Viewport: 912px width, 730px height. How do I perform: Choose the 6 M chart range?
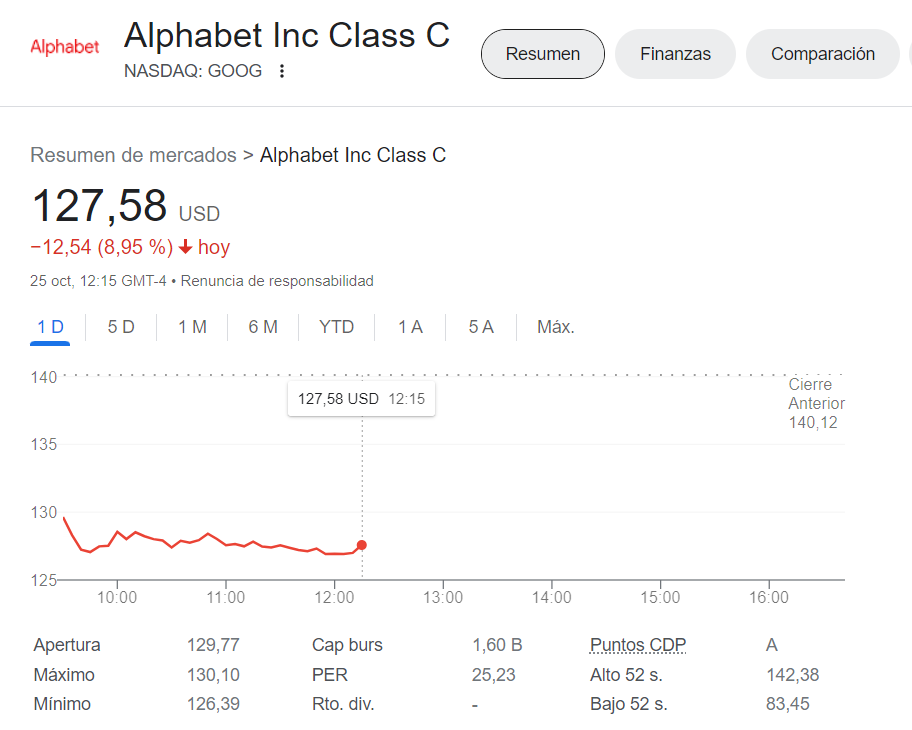click(x=263, y=327)
